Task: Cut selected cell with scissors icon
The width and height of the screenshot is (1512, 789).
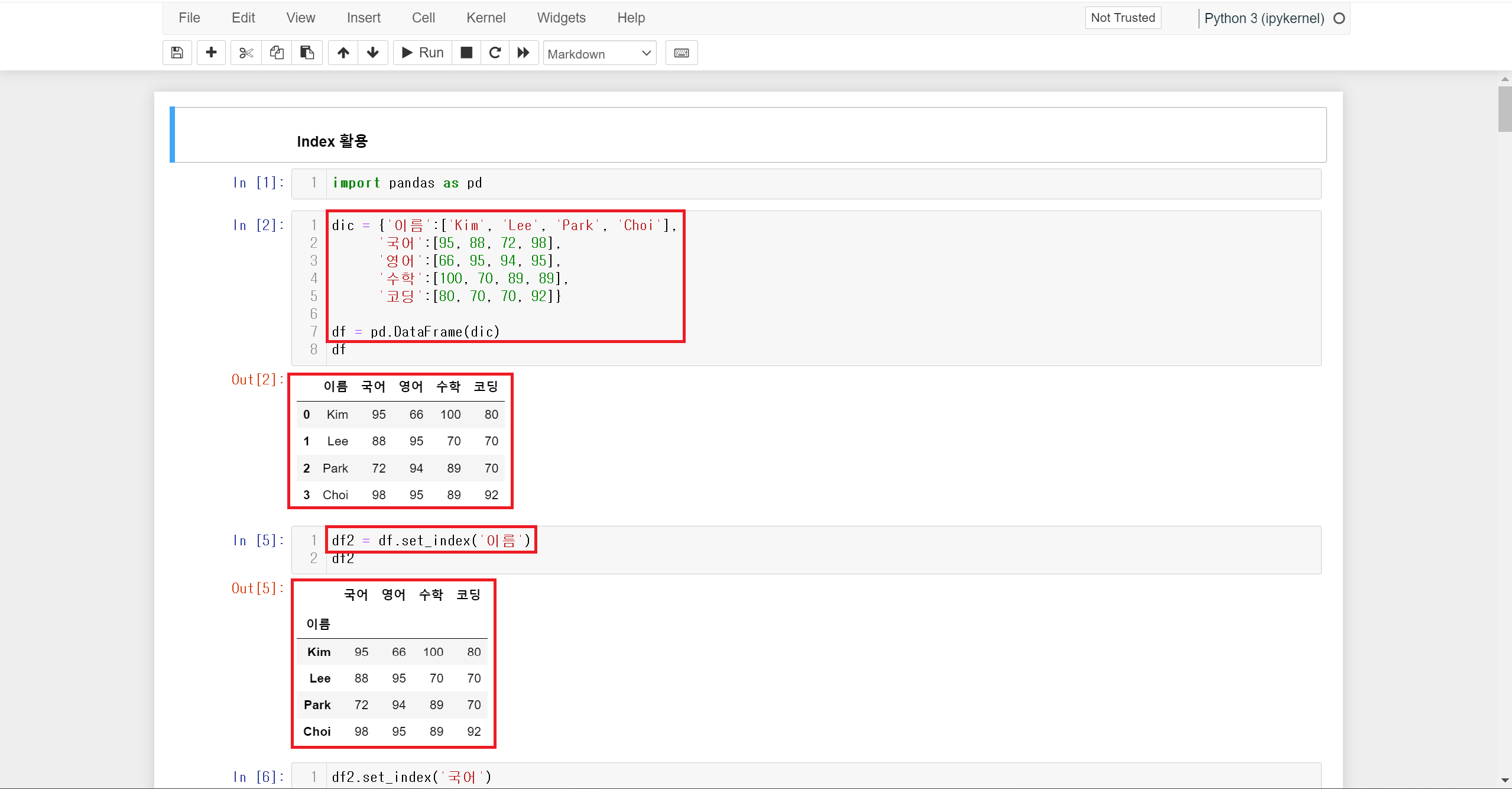Action: coord(246,53)
